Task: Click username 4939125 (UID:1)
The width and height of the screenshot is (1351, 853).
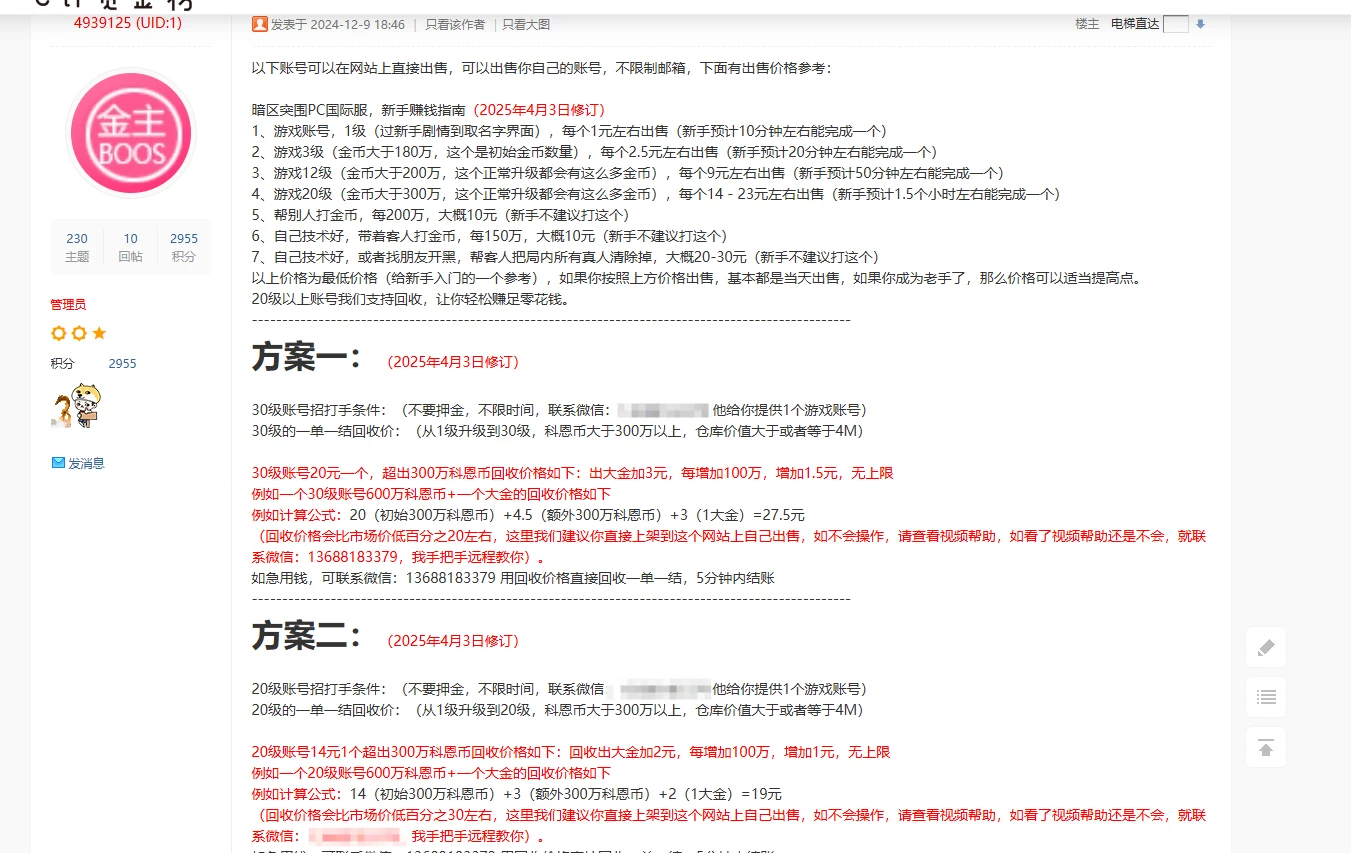Action: pyautogui.click(x=128, y=23)
